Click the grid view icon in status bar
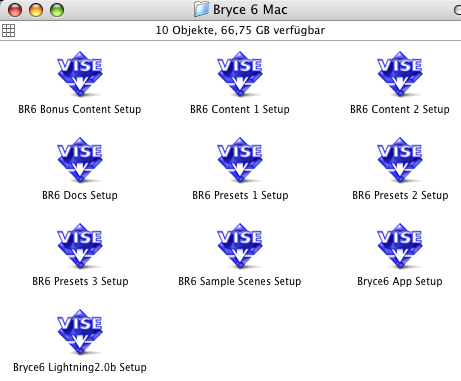461x381 pixels. point(8,30)
